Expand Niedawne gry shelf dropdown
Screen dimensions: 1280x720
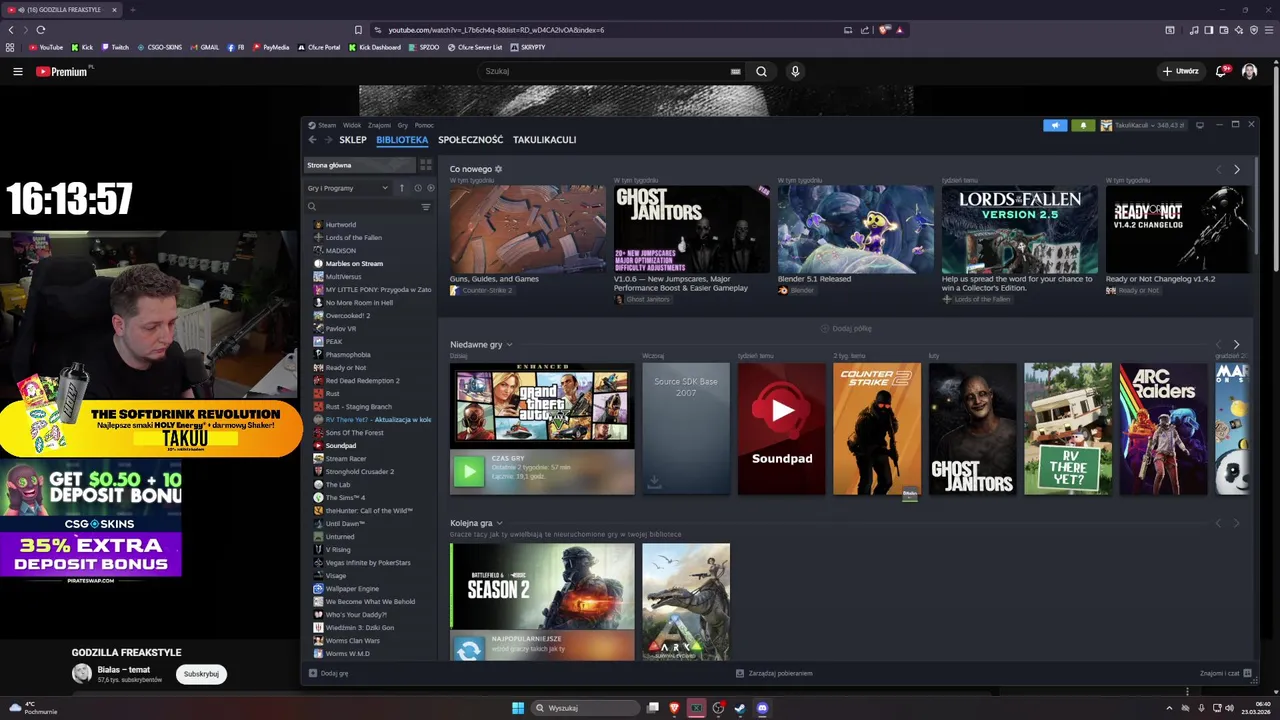click(x=509, y=344)
